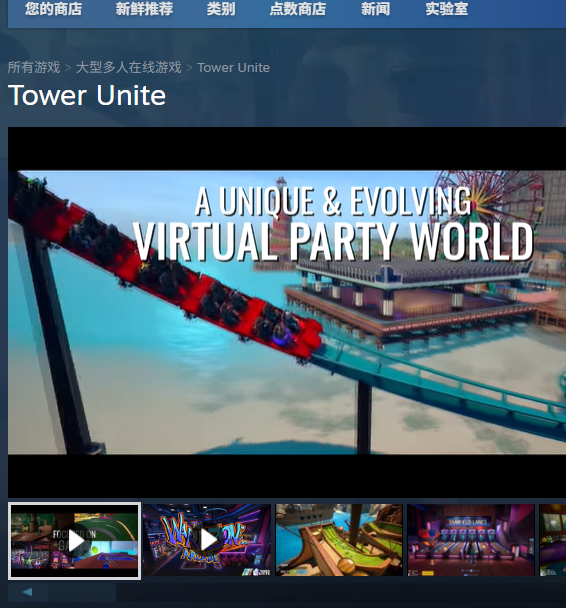Select the bowling lanes screenshot thumbnail
The height and width of the screenshot is (608, 566).
[471, 540]
